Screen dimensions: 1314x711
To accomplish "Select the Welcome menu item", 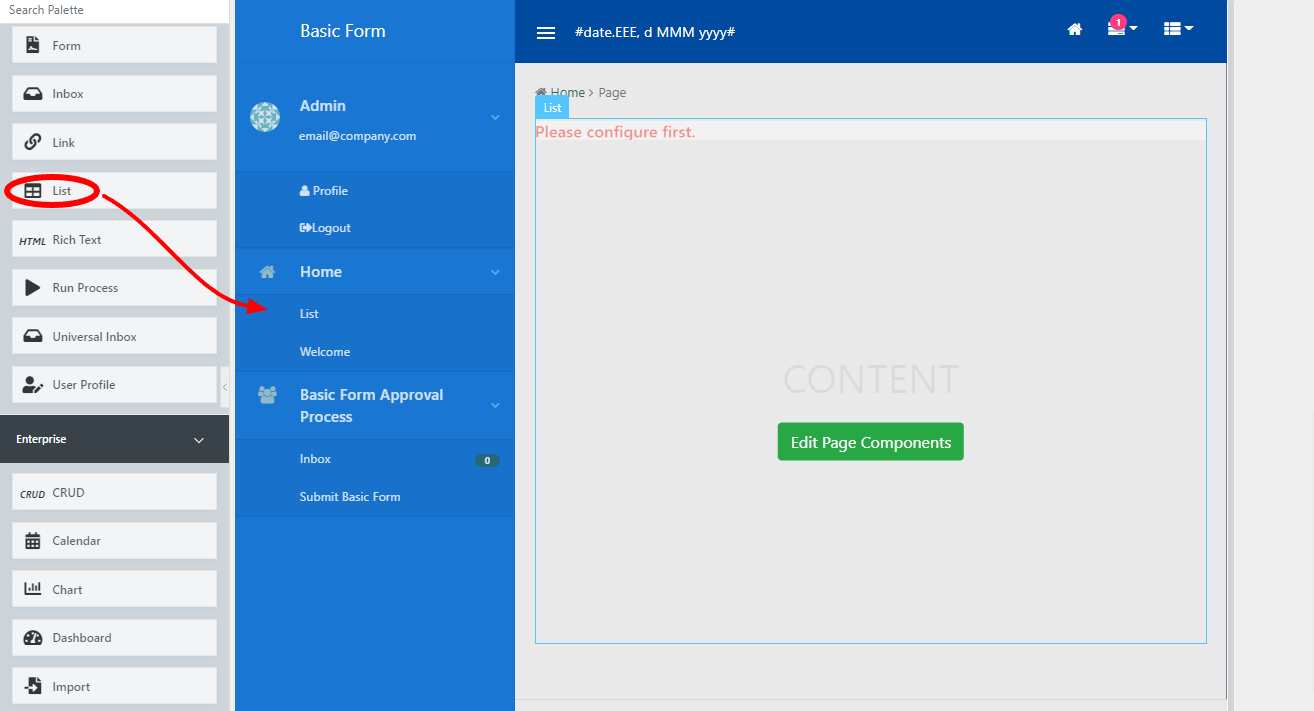I will pyautogui.click(x=325, y=352).
